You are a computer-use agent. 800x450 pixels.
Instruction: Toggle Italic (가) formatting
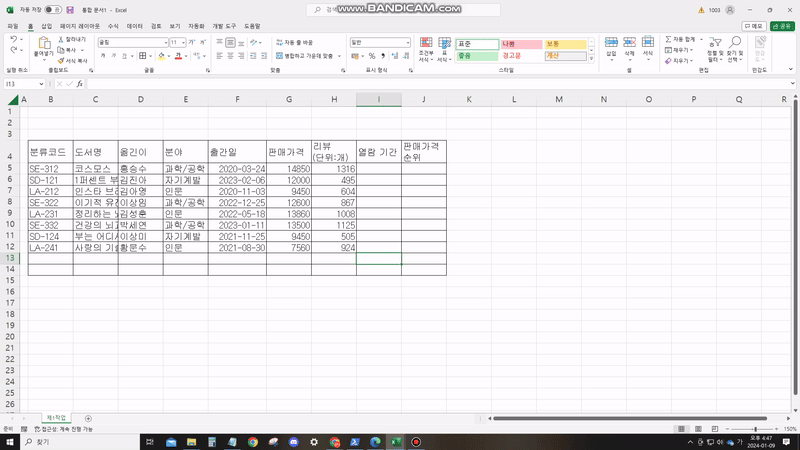[x=114, y=56]
